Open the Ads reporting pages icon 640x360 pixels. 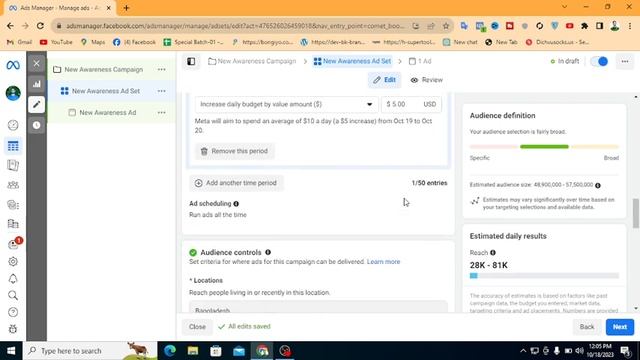pos(13,165)
